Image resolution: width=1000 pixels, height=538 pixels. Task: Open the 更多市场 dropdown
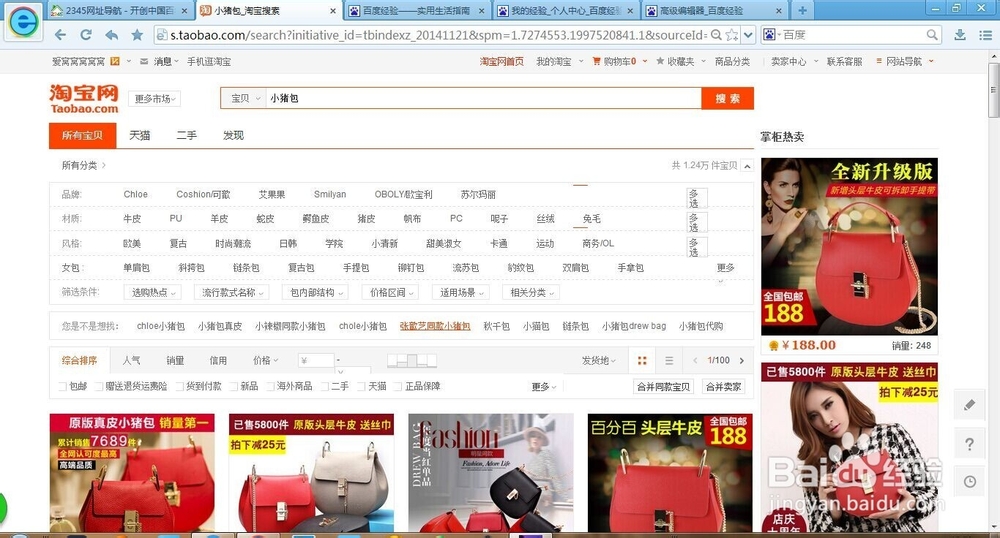[x=154, y=99]
